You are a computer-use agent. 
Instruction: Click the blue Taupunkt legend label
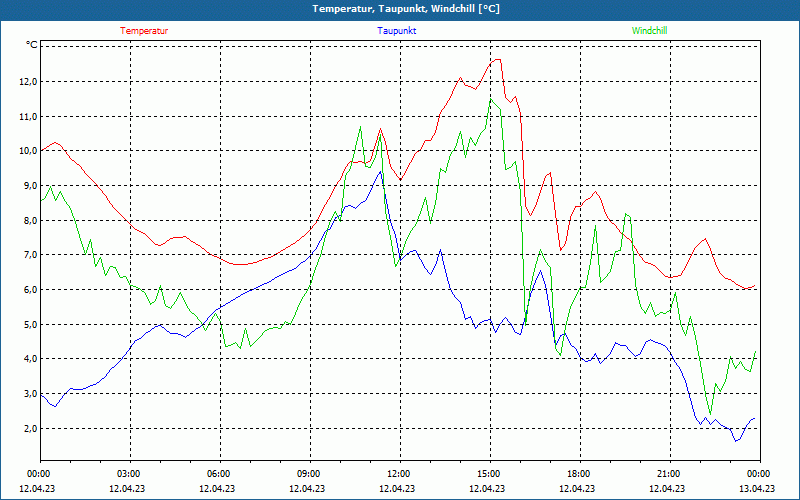(396, 31)
